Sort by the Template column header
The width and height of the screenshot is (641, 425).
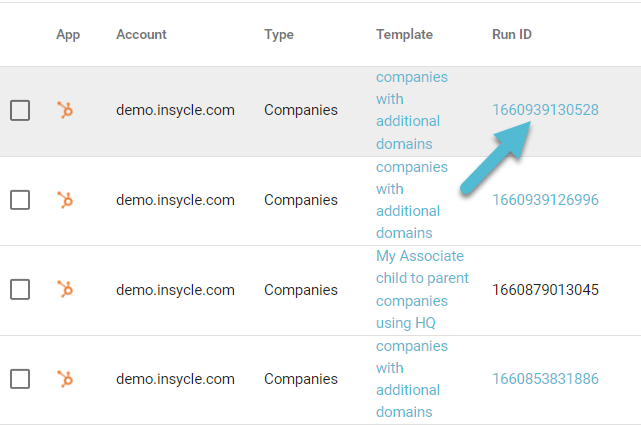click(404, 34)
